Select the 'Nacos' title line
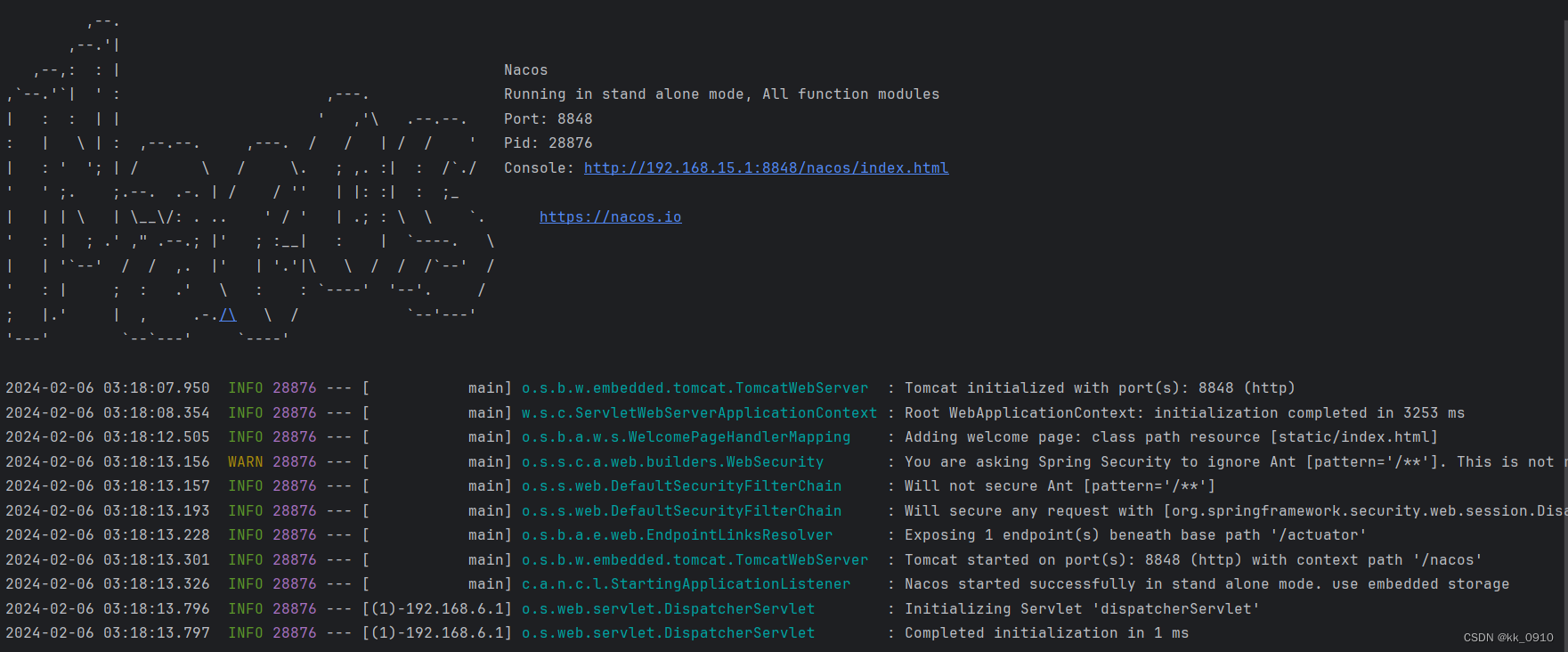Viewport: 1568px width, 652px height. click(x=526, y=69)
